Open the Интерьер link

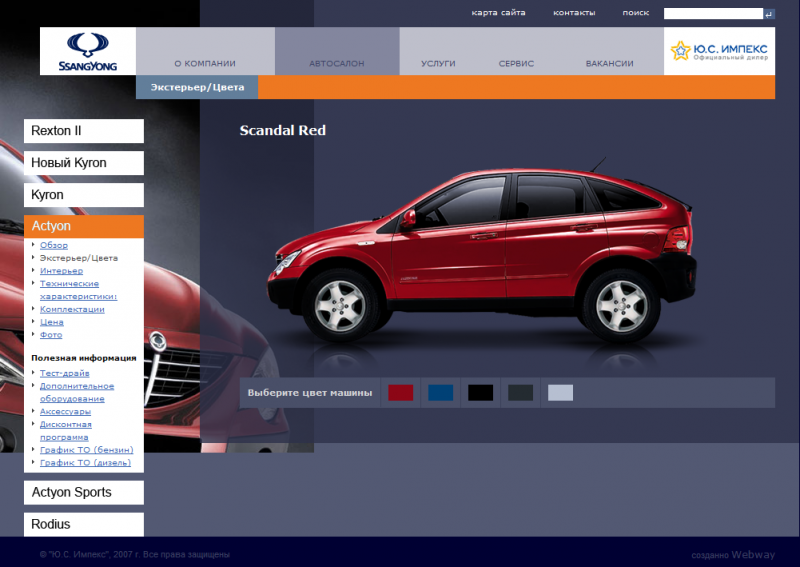point(61,271)
